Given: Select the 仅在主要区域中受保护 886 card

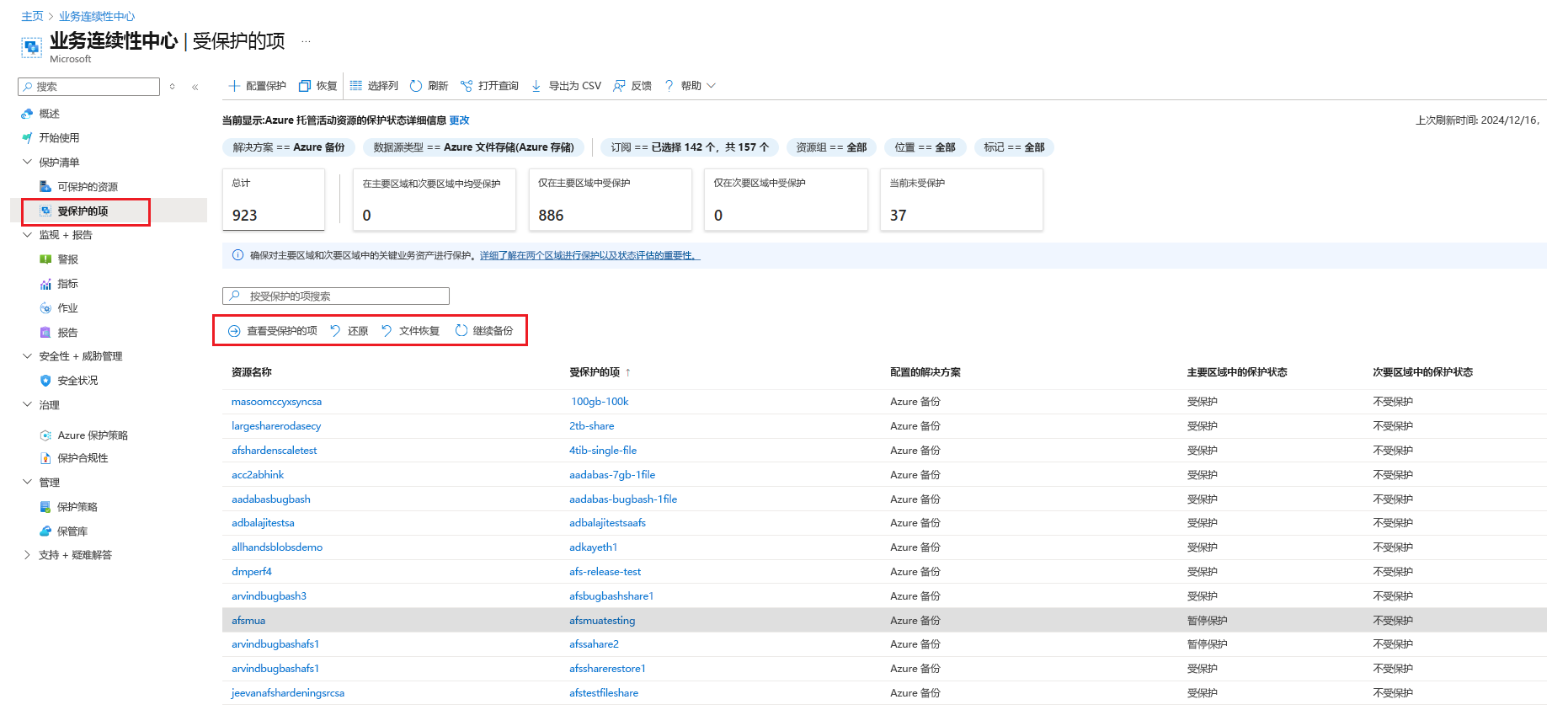Looking at the screenshot, I should tap(610, 200).
